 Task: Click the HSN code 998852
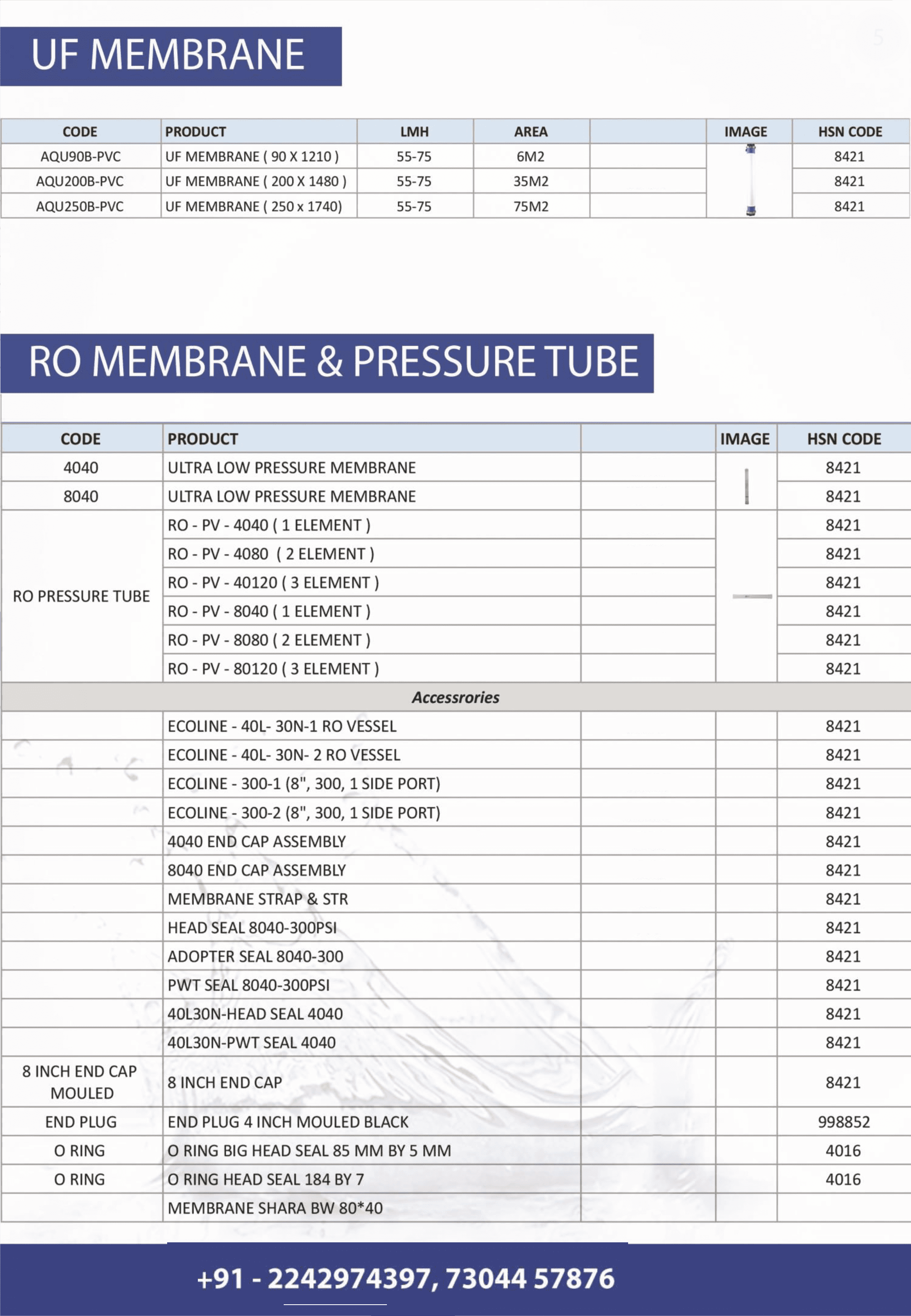[843, 1122]
